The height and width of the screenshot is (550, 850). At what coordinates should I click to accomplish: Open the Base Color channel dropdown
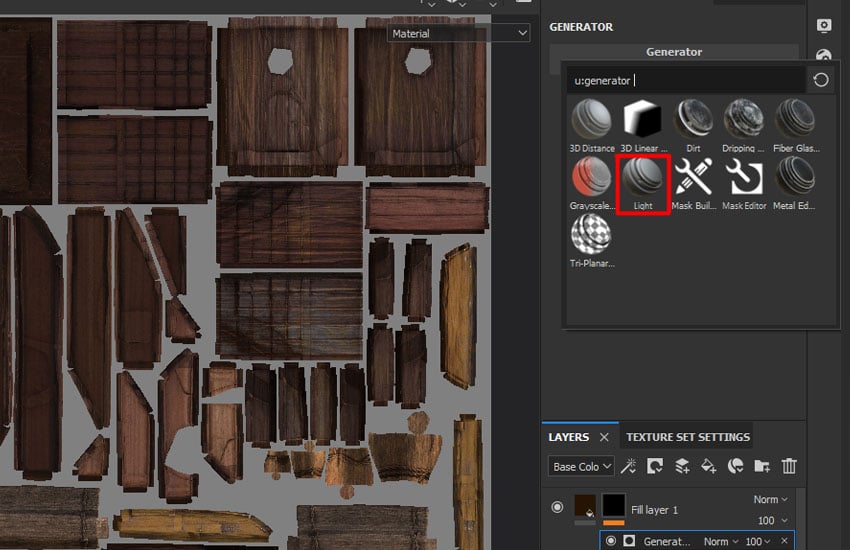coord(580,466)
